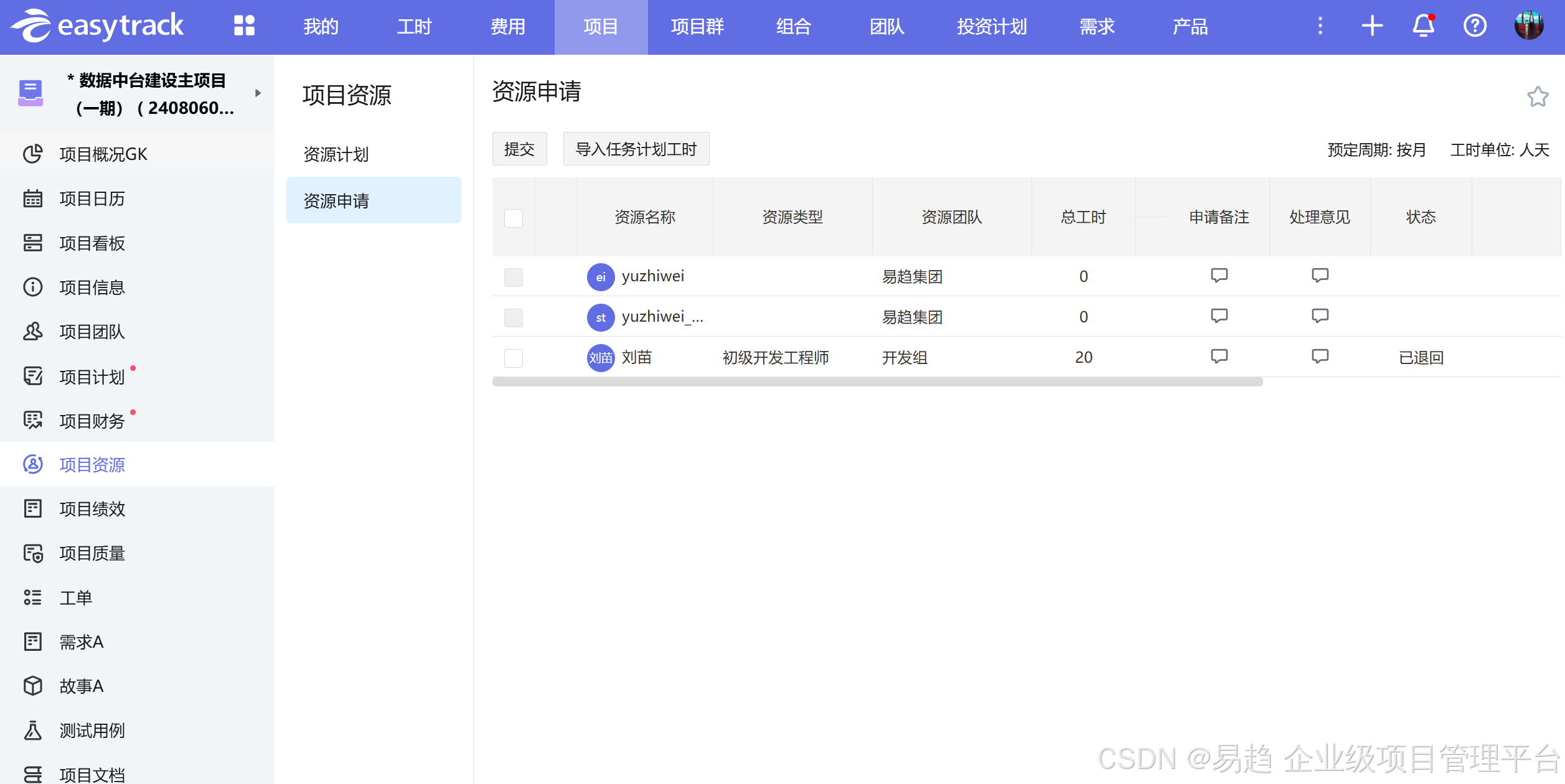This screenshot has height=784, width=1565.
Task: Click the plus create icon
Action: [1372, 26]
